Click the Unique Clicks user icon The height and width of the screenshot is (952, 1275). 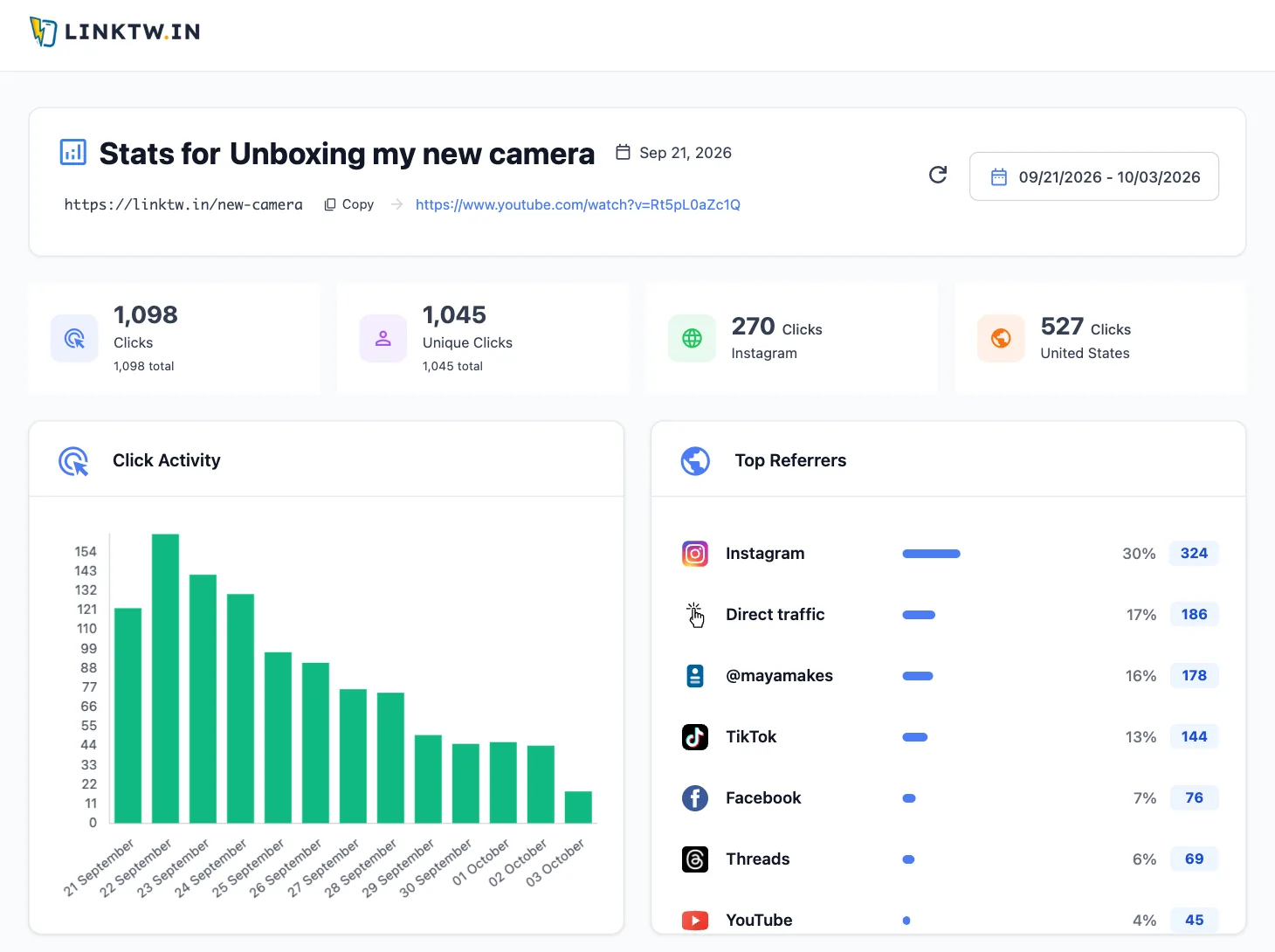(383, 338)
